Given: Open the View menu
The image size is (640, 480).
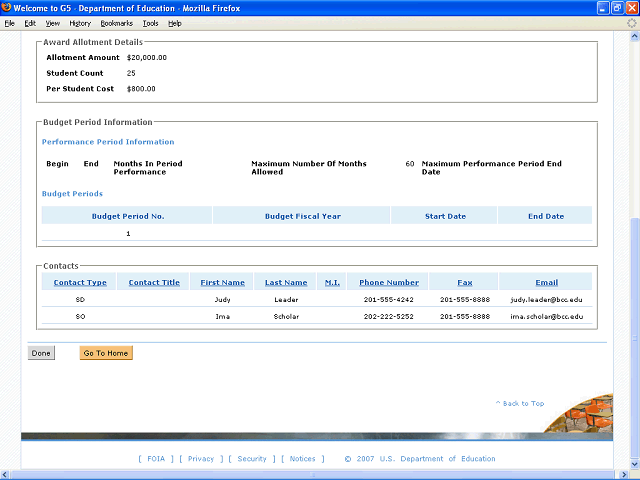Looking at the screenshot, I should click(x=52, y=22).
